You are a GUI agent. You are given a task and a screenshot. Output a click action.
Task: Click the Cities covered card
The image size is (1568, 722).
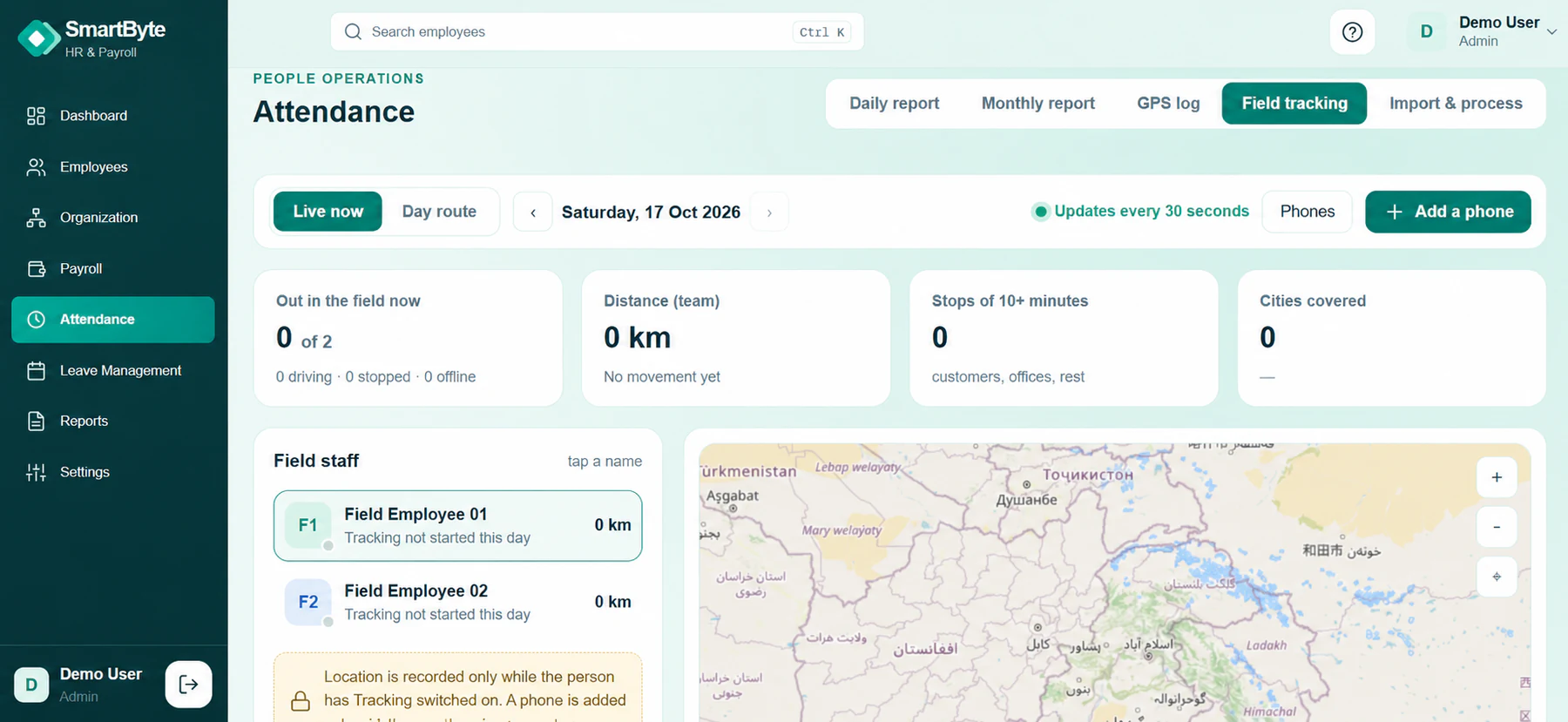coord(1392,338)
